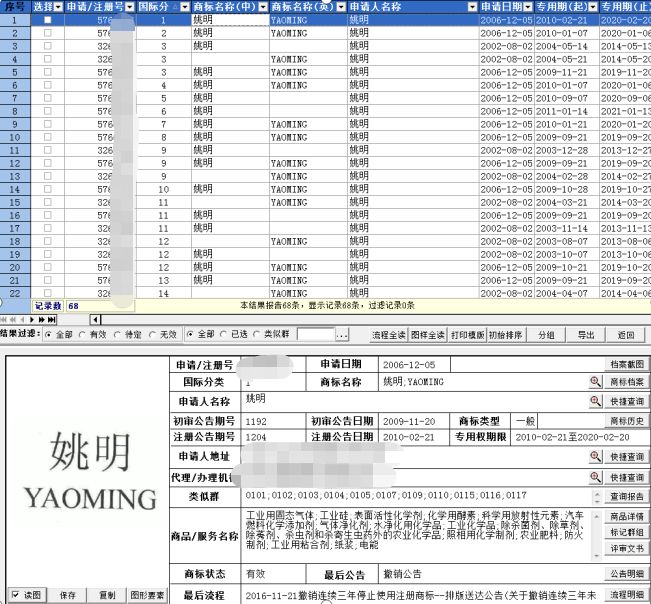This screenshot has height=604, width=651.
Task: Click the 图样全读 button
Action: coord(428,335)
